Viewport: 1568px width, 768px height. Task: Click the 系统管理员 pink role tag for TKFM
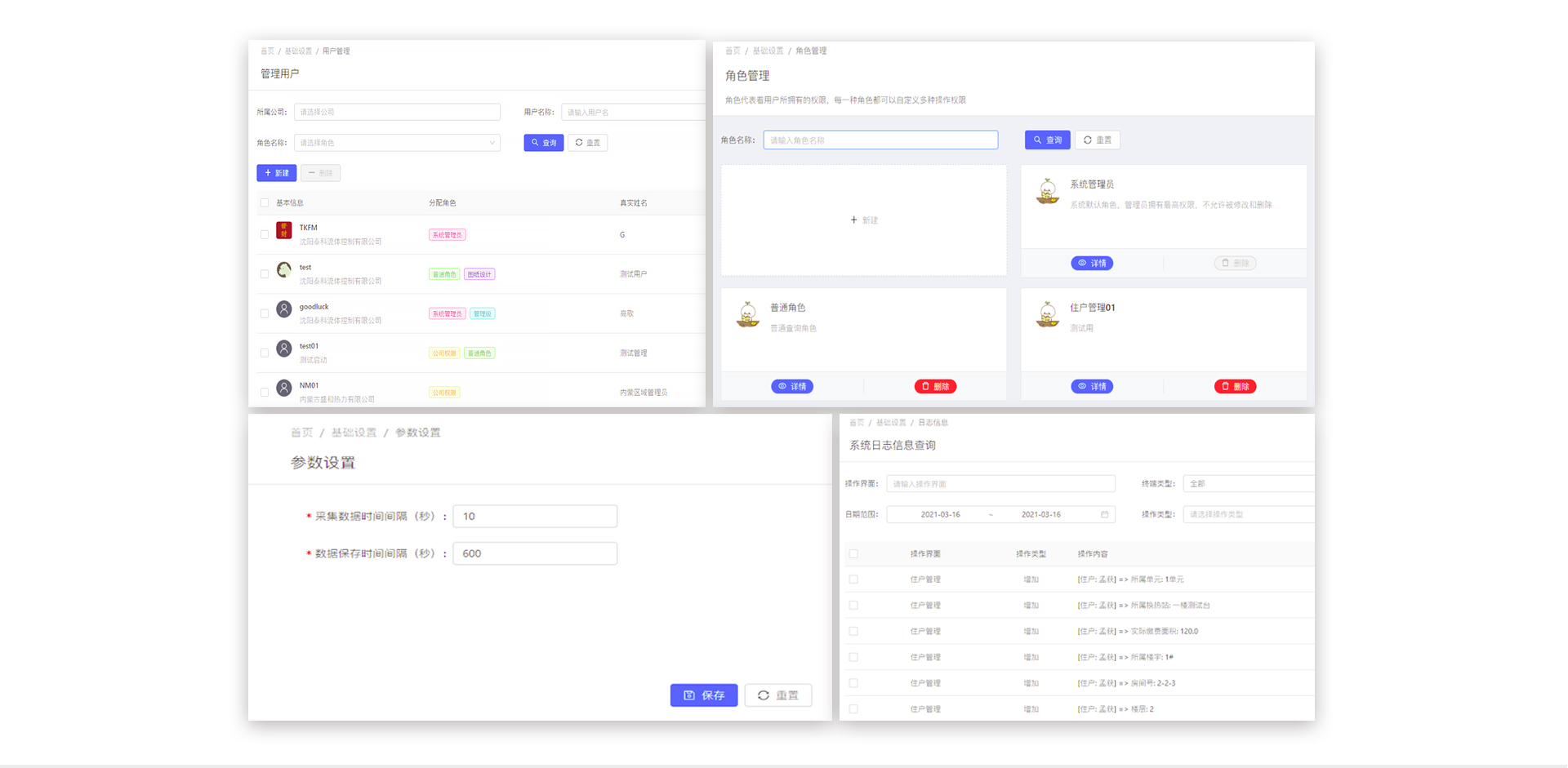[447, 235]
